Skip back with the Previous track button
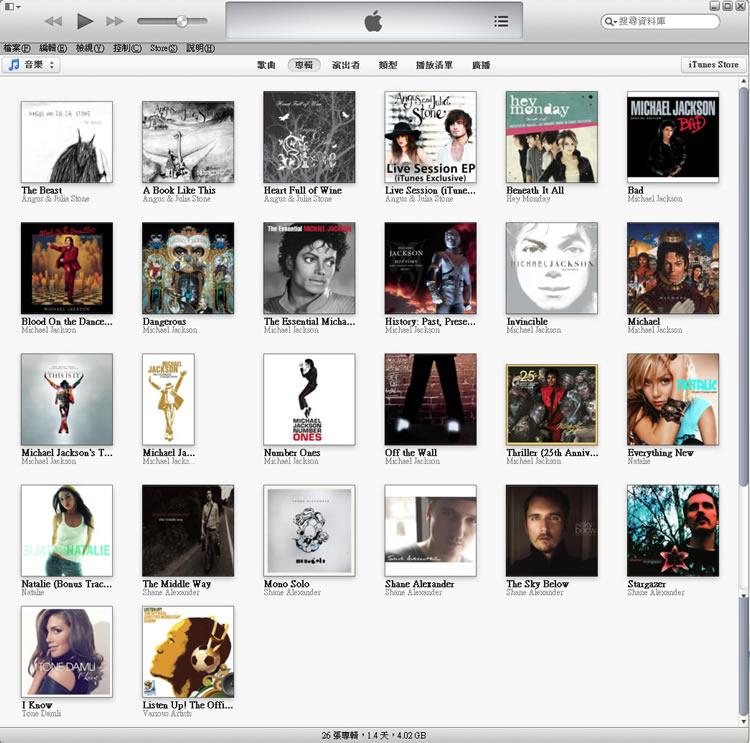 (x=54, y=21)
